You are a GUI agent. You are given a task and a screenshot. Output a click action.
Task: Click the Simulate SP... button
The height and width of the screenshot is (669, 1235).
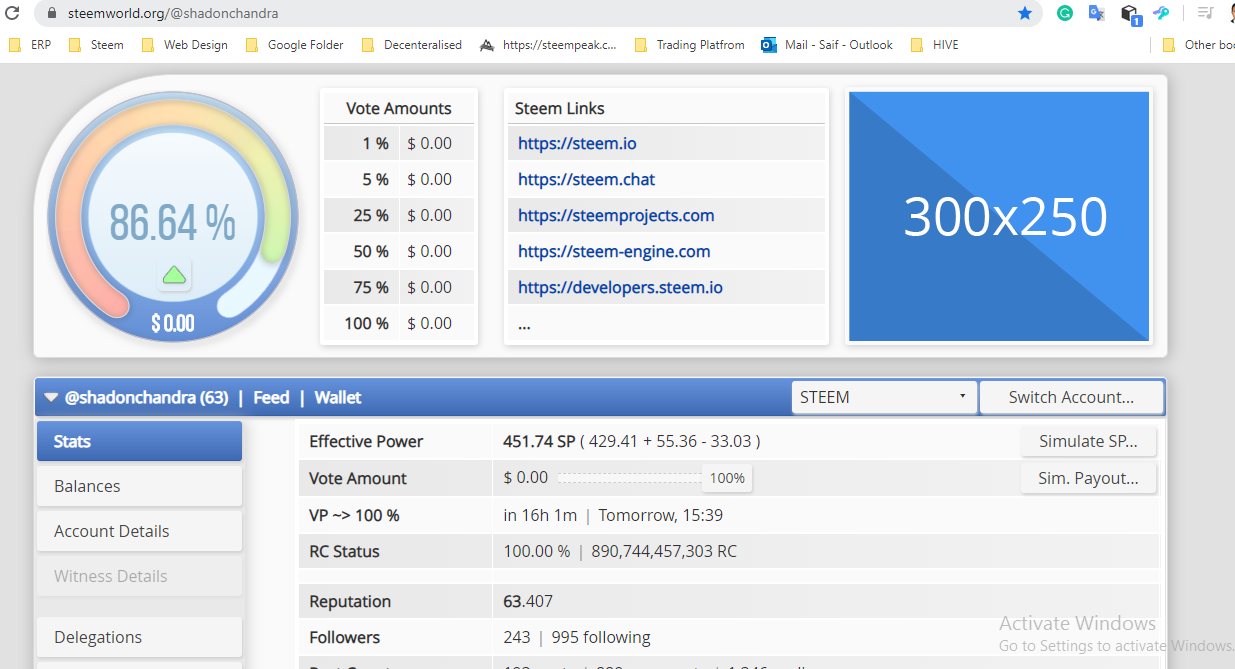(x=1088, y=441)
